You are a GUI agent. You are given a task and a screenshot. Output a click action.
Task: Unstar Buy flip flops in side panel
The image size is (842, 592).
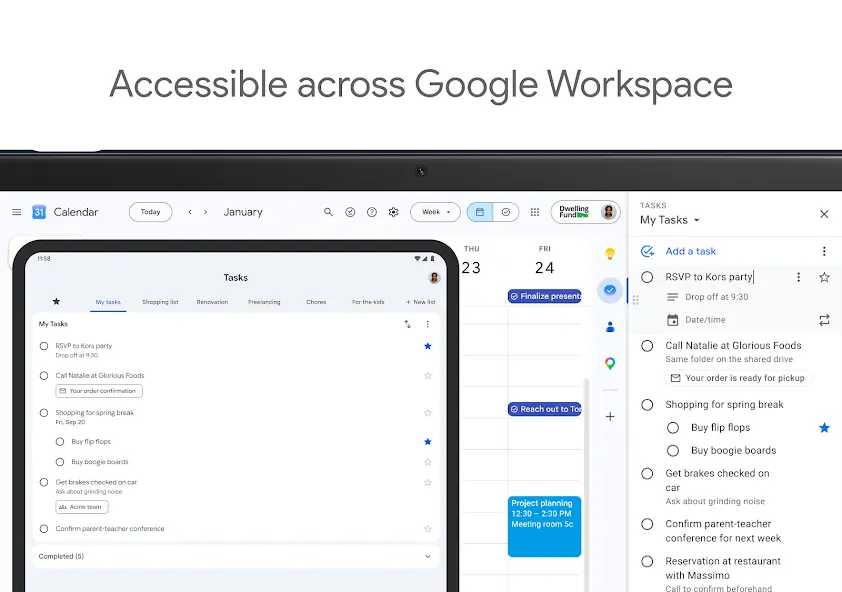(x=824, y=428)
